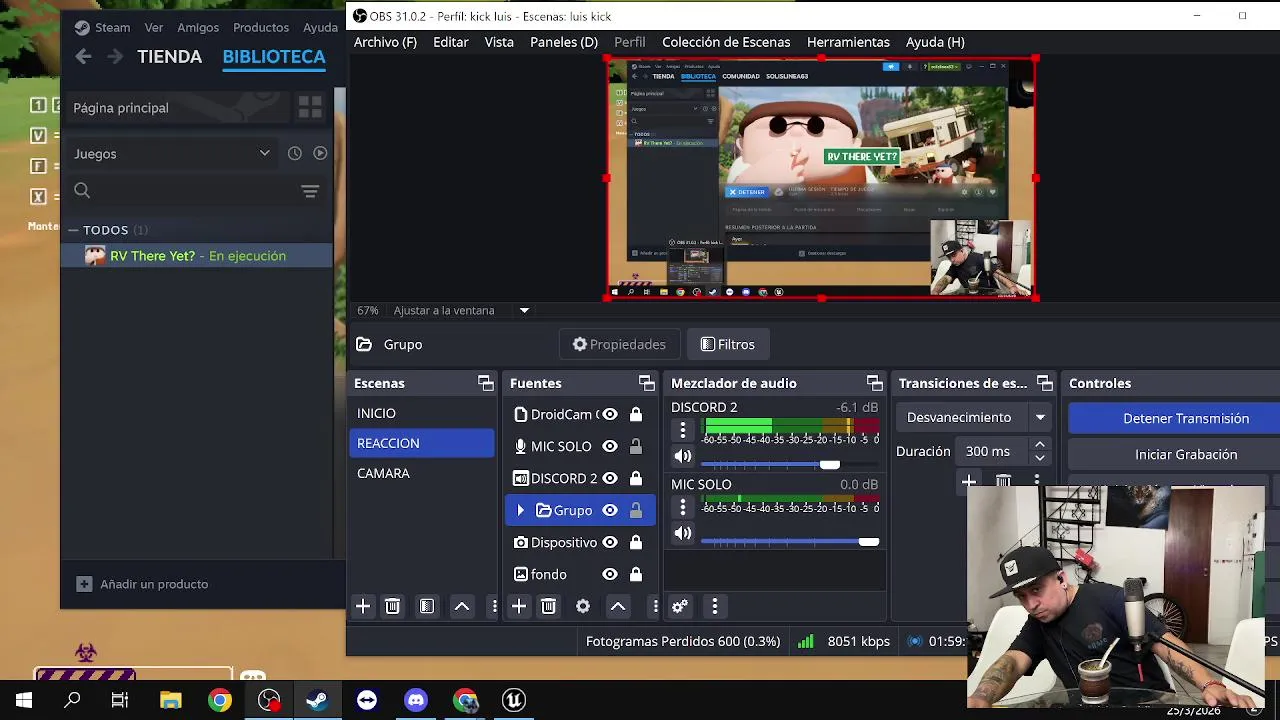Increase transition Duración with up arrow
Image resolution: width=1280 pixels, height=720 pixels.
(x=1040, y=445)
